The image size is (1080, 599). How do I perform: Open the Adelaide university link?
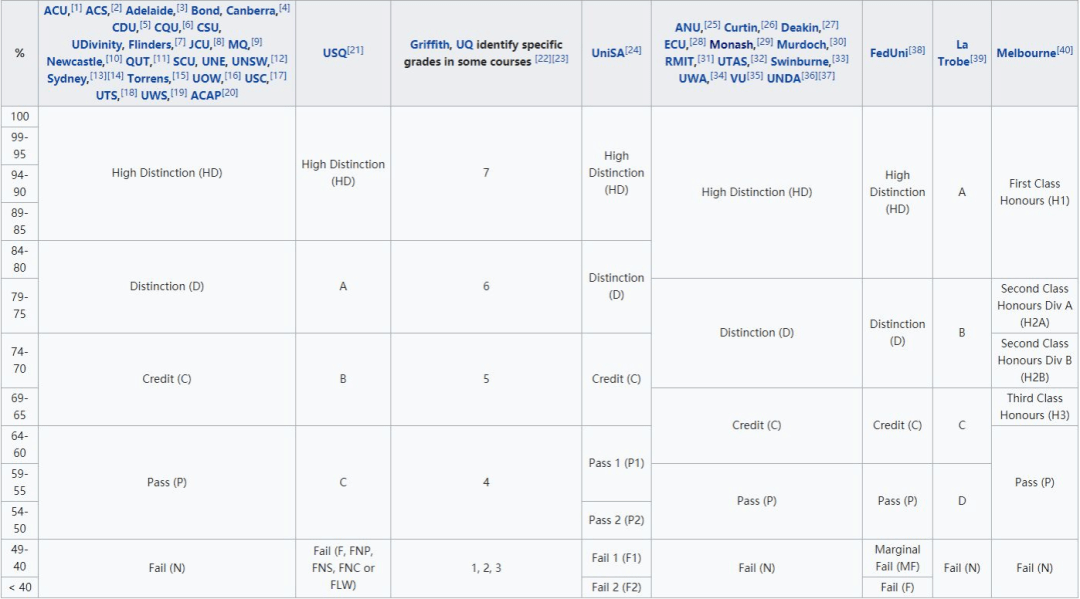(x=149, y=11)
